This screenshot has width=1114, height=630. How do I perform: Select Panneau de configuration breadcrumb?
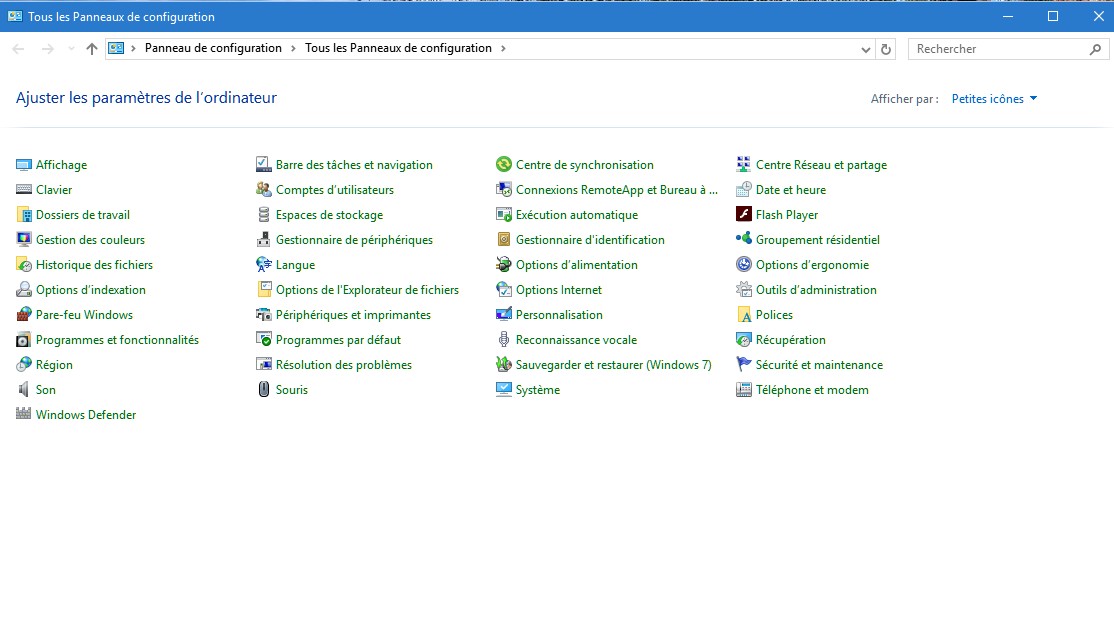coord(213,48)
